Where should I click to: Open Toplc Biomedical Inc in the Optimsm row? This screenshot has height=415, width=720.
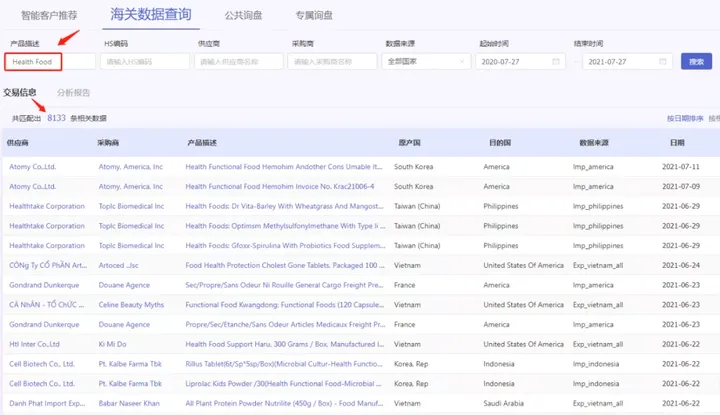coord(131,226)
